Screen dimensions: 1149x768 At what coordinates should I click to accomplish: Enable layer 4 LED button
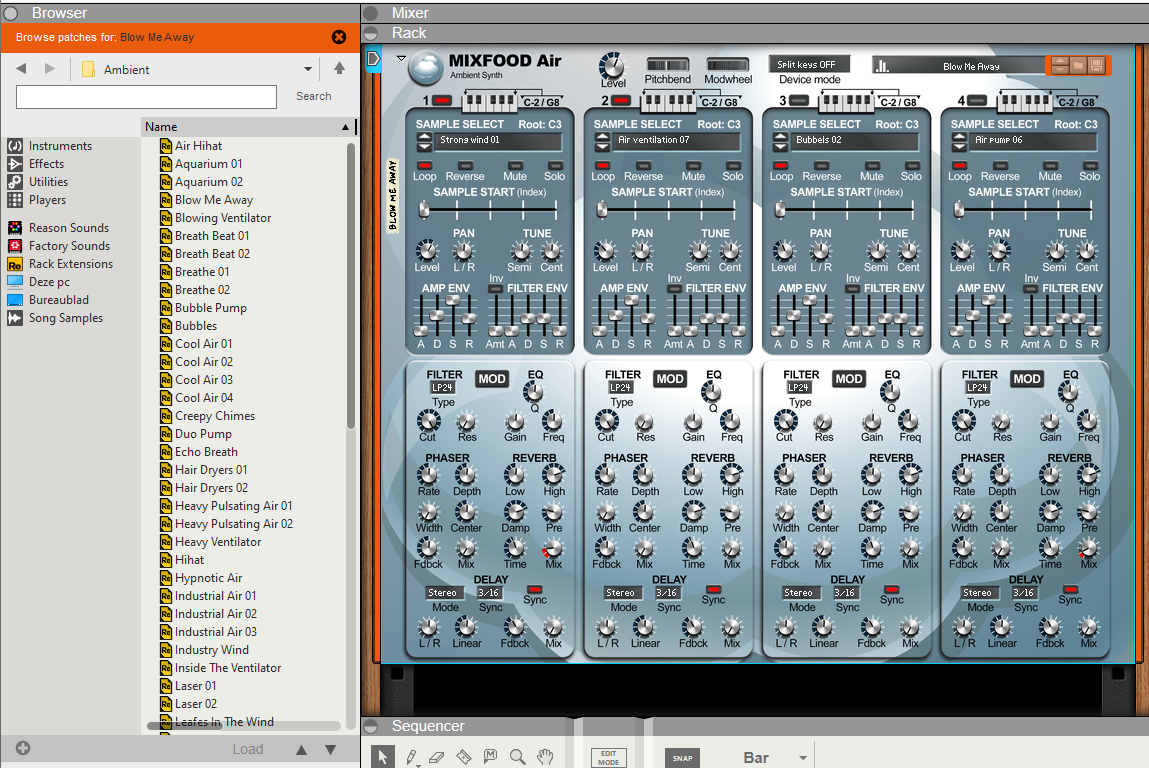tap(977, 100)
